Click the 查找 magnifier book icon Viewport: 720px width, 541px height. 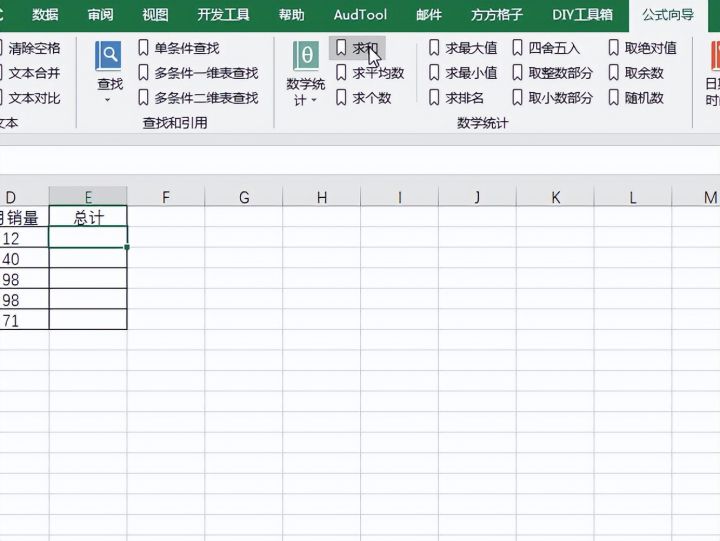coord(108,56)
